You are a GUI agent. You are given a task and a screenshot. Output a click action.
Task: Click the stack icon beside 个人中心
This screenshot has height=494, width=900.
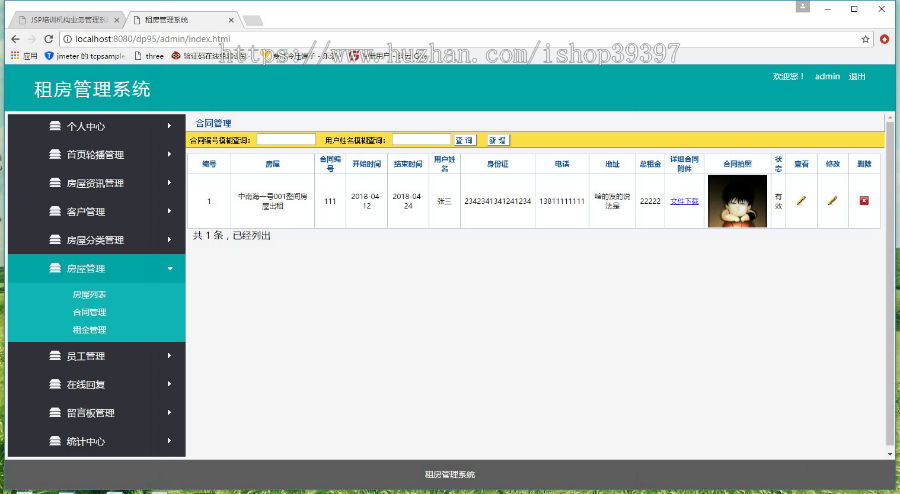(x=55, y=126)
